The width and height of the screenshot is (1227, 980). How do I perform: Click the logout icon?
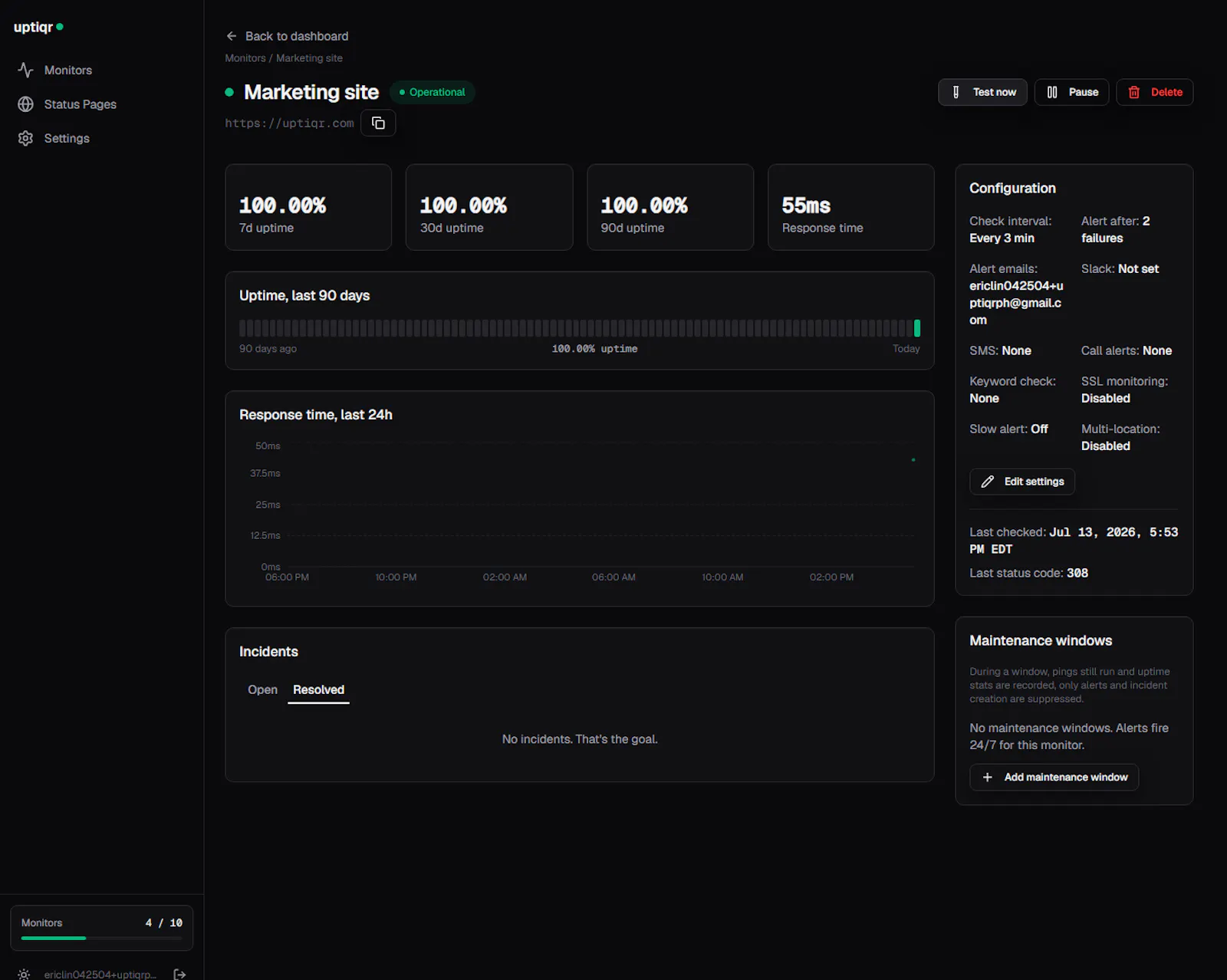179,974
